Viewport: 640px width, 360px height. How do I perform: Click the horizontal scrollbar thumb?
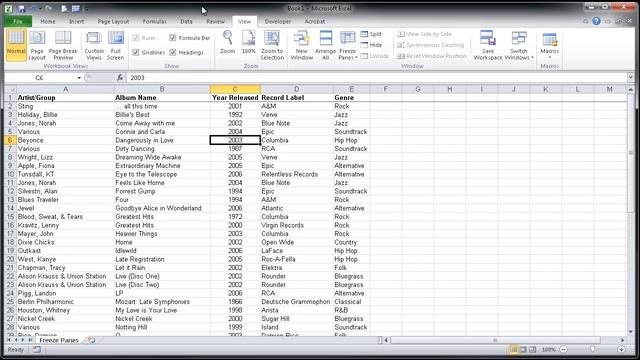tap(495, 340)
